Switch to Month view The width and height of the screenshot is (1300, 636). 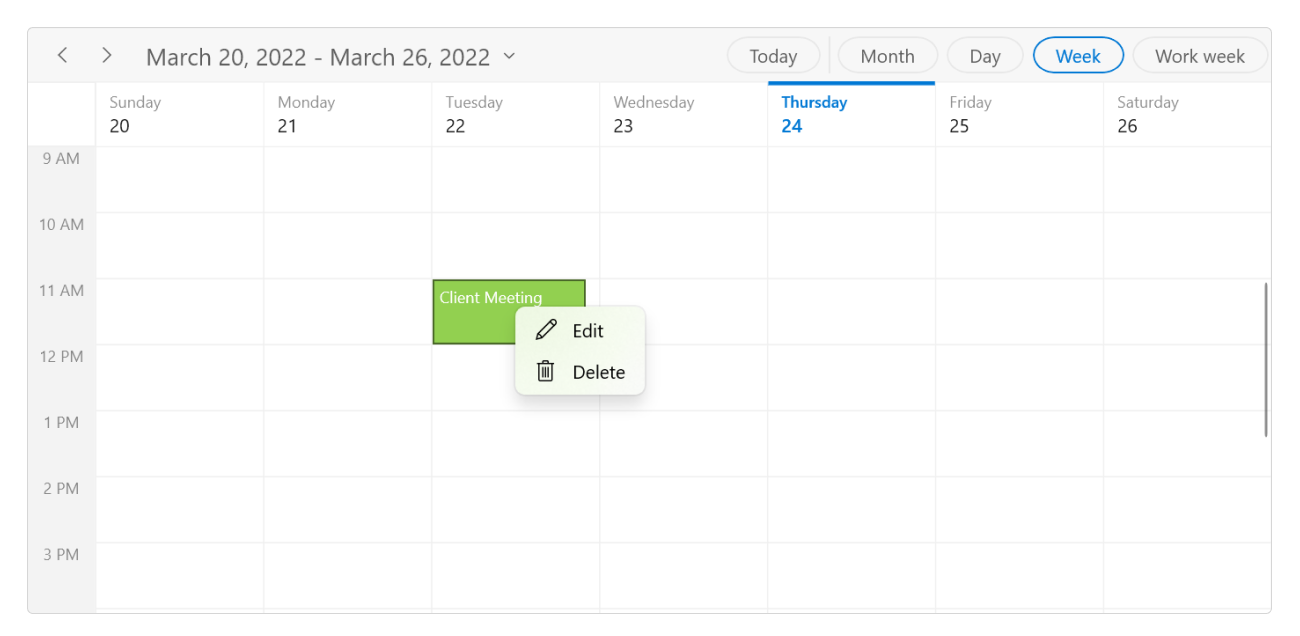pos(887,55)
